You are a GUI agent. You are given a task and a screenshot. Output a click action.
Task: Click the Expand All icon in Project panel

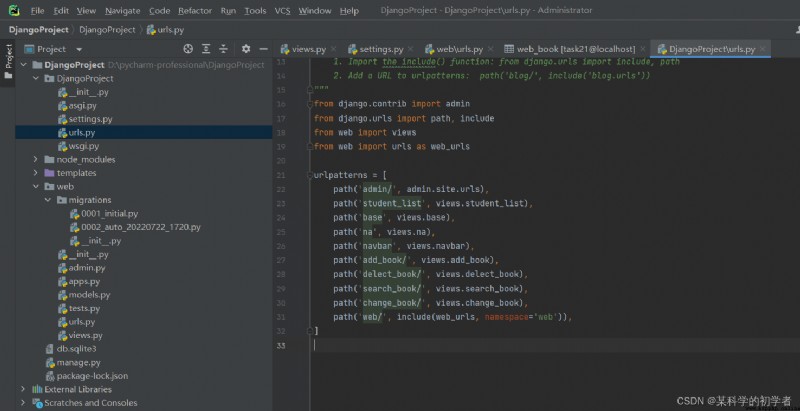coord(206,49)
